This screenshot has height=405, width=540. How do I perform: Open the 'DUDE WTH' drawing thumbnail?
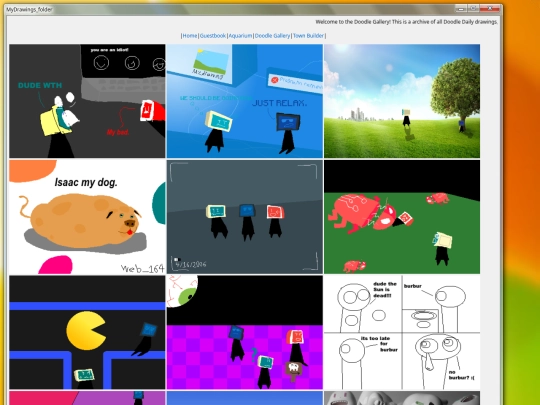(87, 101)
